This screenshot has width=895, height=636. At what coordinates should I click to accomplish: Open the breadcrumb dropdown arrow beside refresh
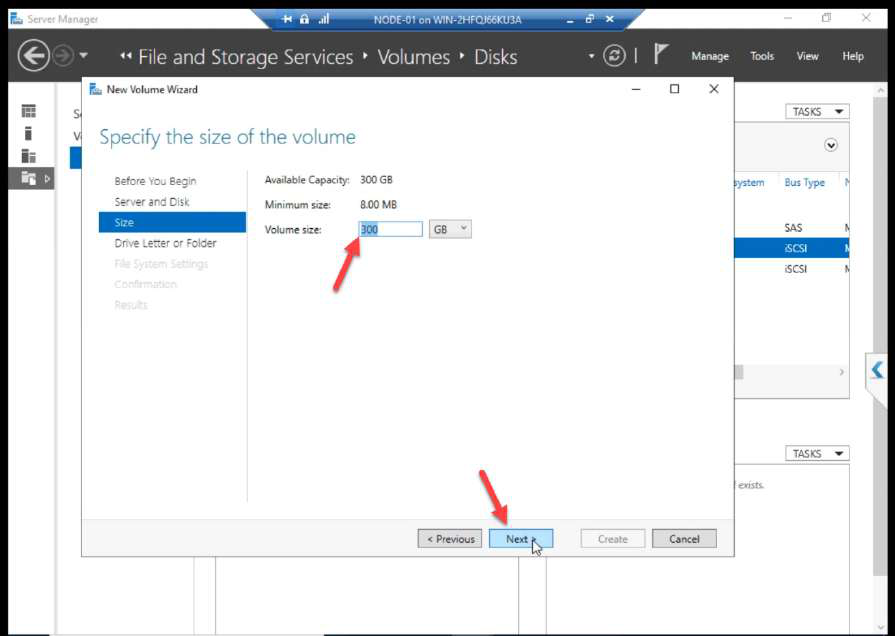point(591,56)
